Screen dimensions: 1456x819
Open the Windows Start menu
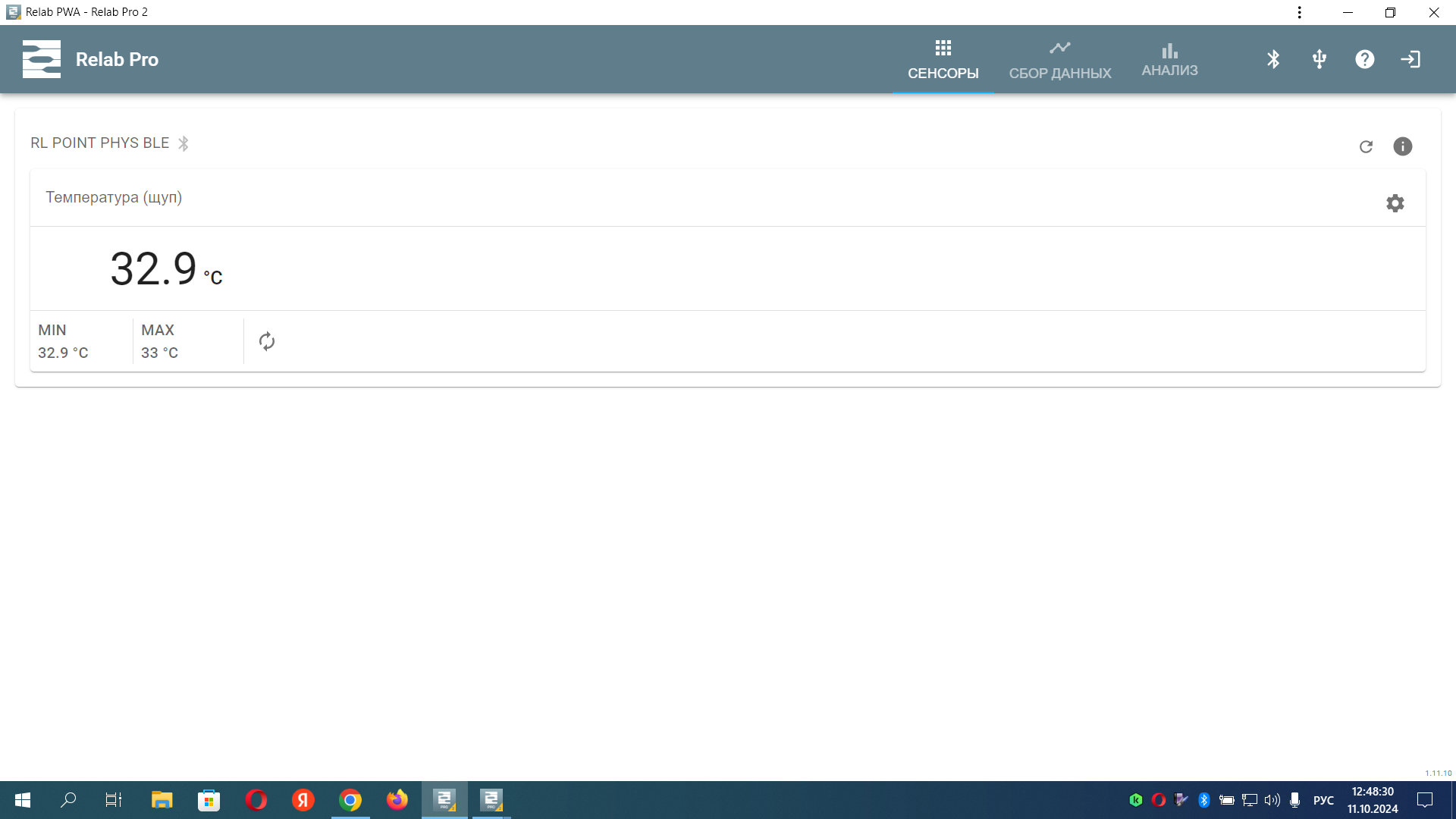tap(23, 800)
